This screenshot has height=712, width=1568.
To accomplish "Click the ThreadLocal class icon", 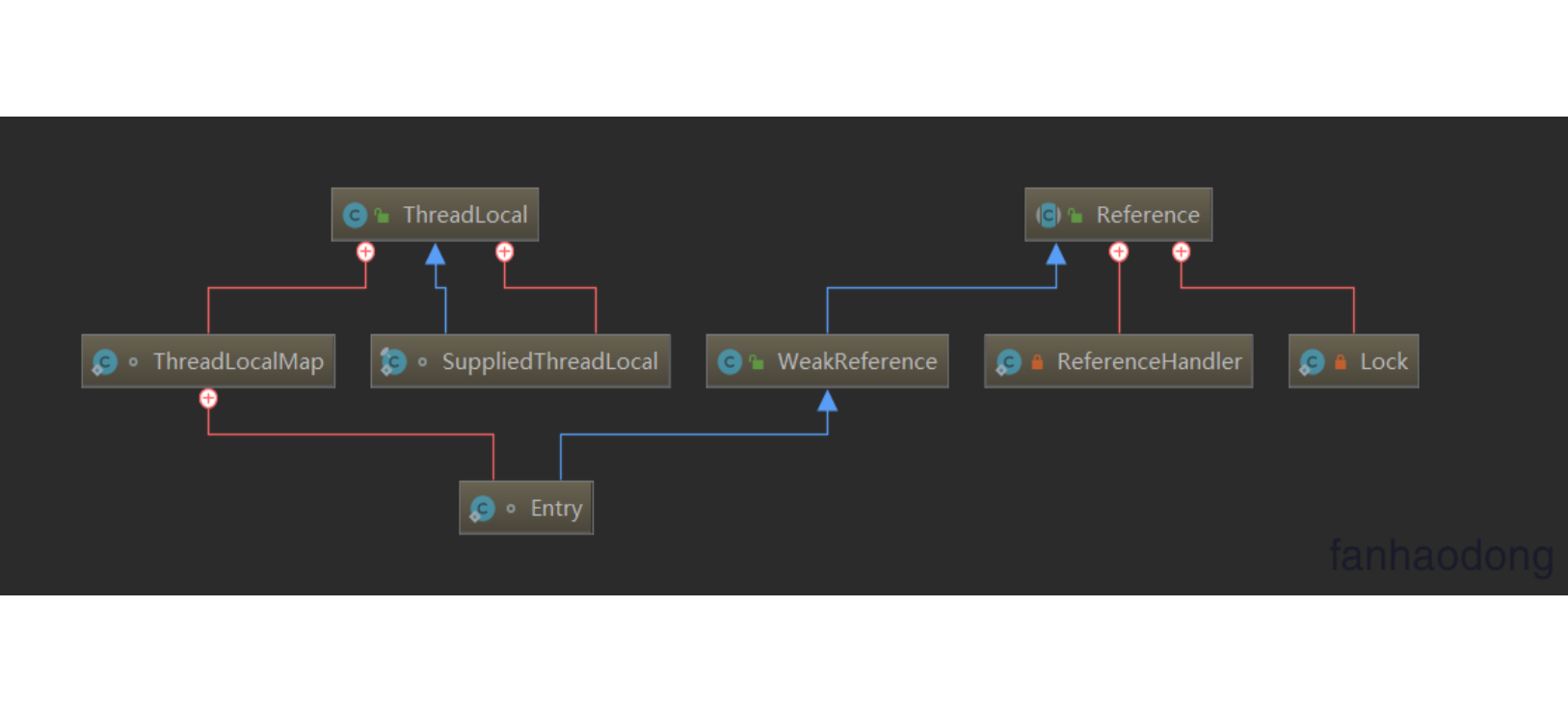I will pyautogui.click(x=355, y=215).
